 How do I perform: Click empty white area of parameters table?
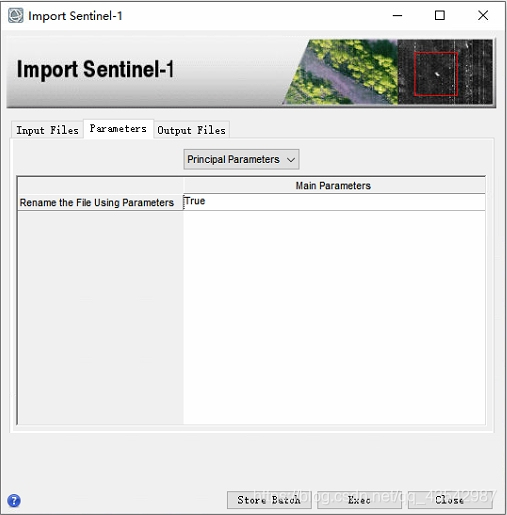(x=334, y=317)
